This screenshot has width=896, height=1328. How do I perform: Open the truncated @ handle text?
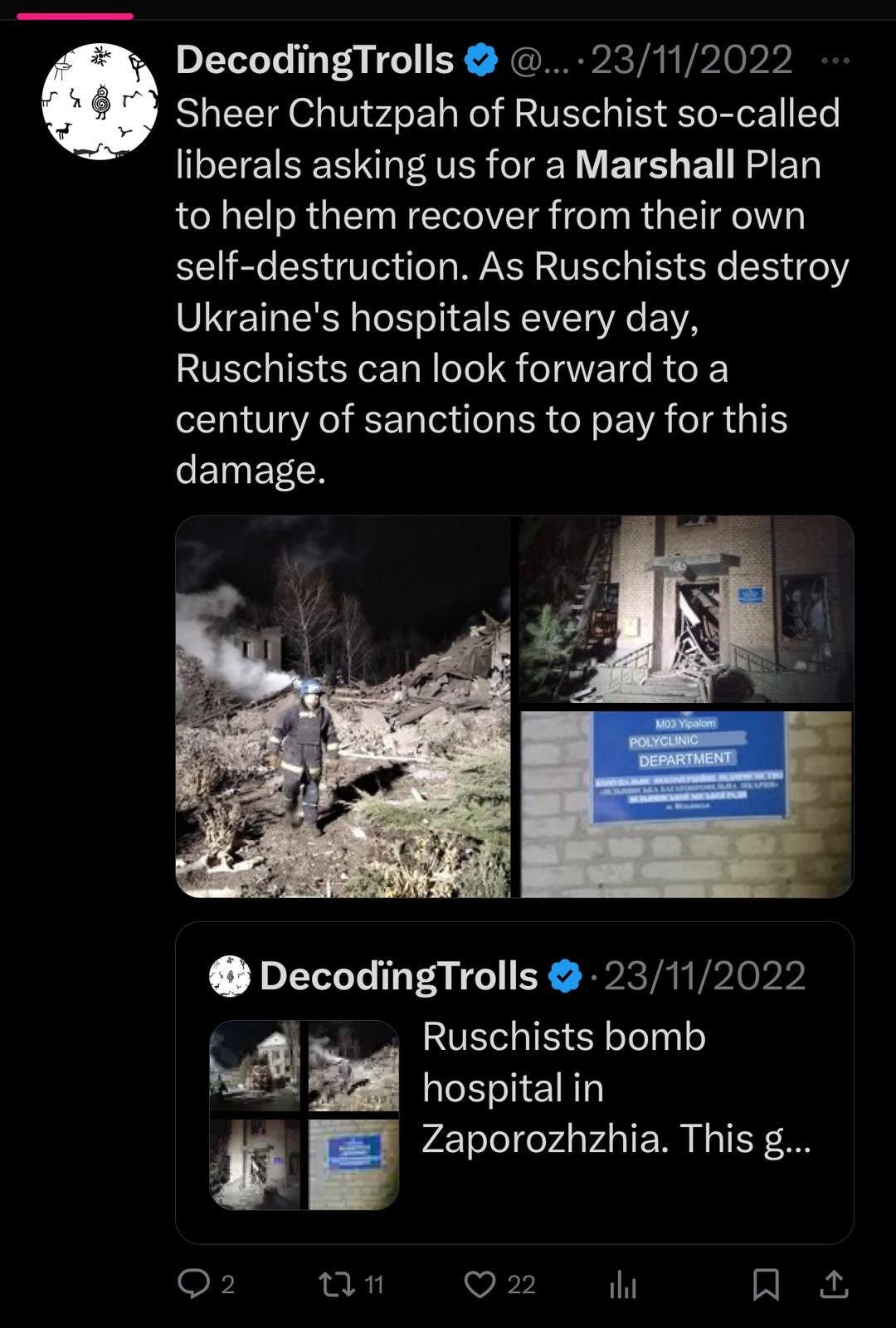tap(539, 61)
